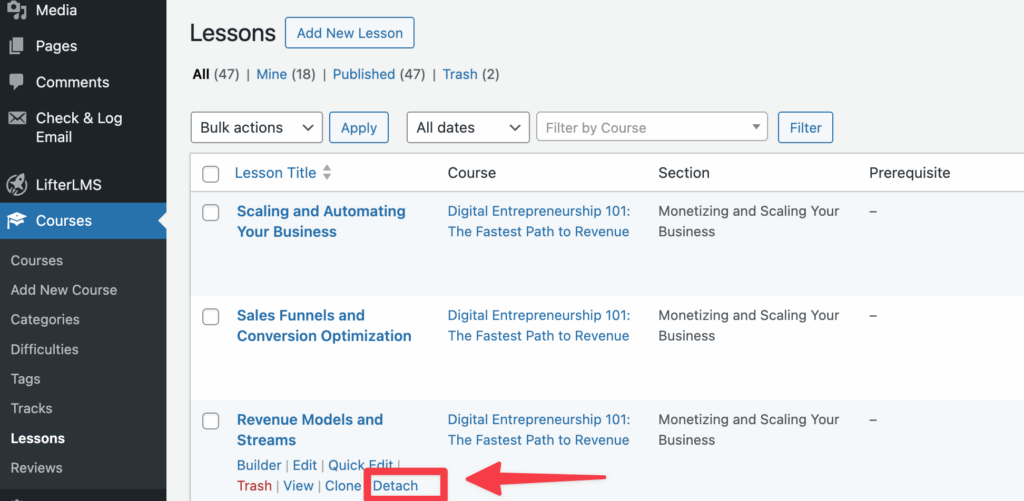Click the Apply bulk action button
The height and width of the screenshot is (501, 1024).
[x=359, y=128]
